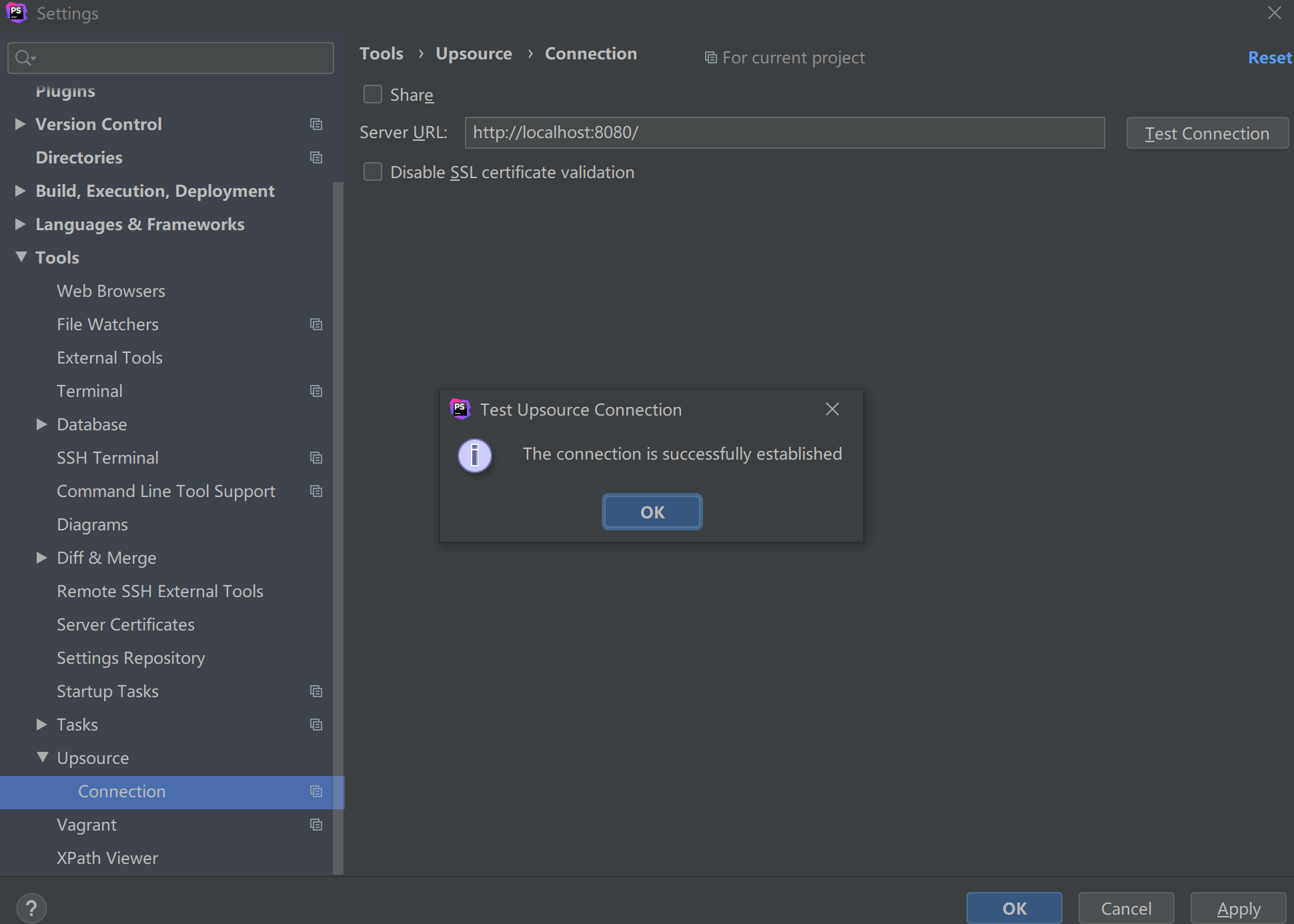Click OK in the connection success dialog

pyautogui.click(x=652, y=512)
